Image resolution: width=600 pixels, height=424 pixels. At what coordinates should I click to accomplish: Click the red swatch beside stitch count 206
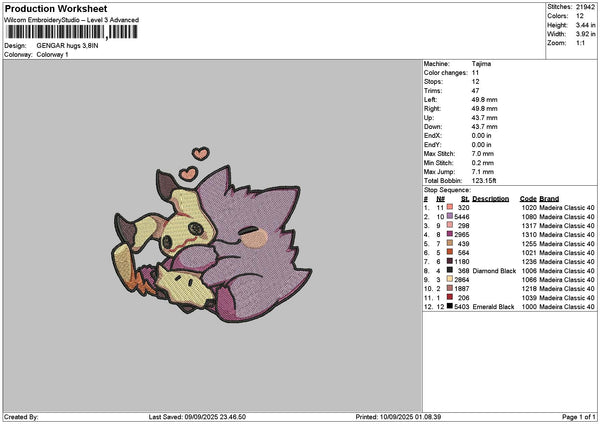450,298
